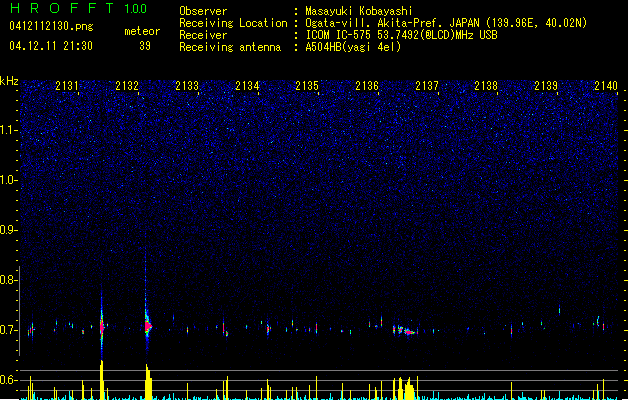
Task: Select antenna value A504HB(yagi 4el)
Action: coord(353,47)
